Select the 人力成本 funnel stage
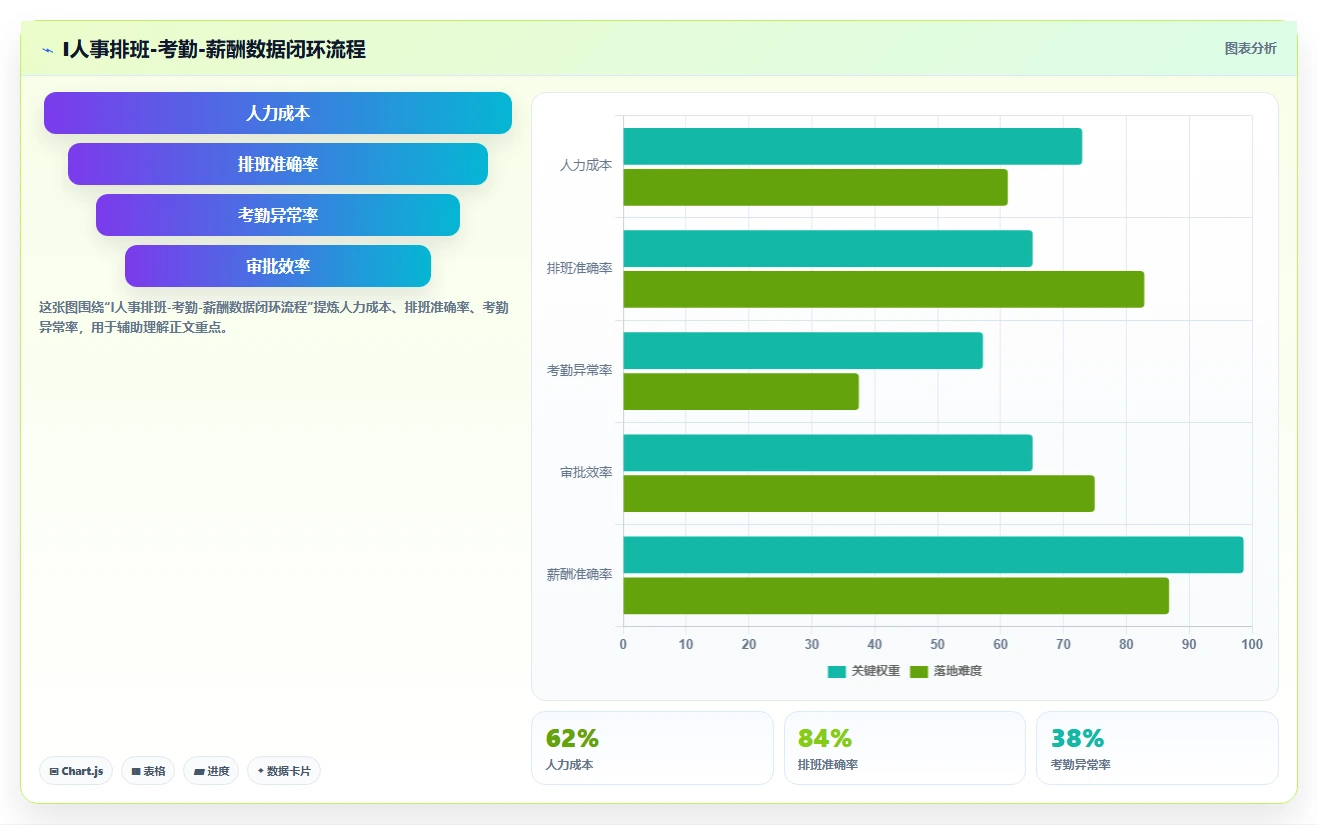 278,113
